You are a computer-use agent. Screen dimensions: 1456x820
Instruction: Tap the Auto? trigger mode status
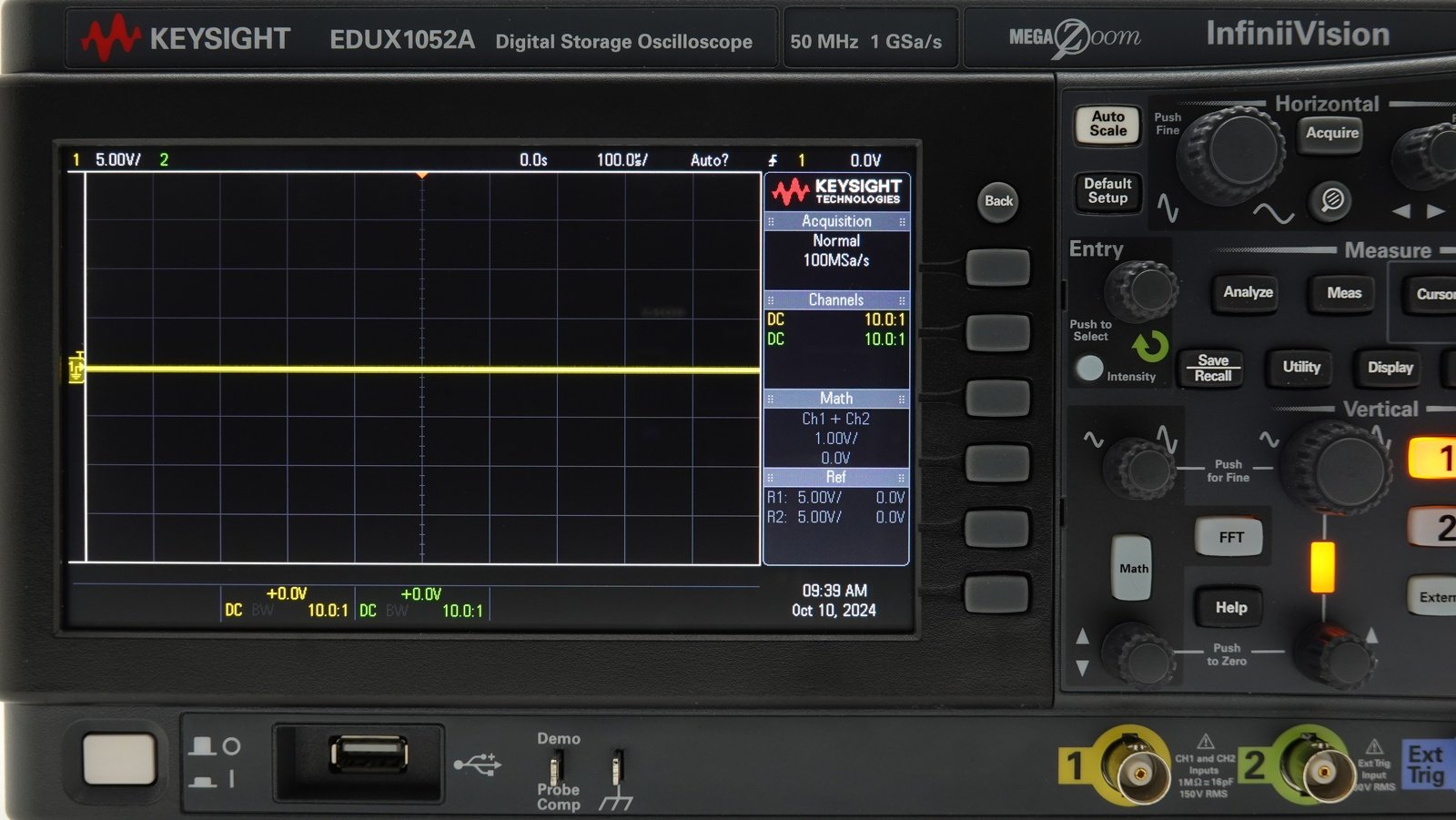point(709,160)
